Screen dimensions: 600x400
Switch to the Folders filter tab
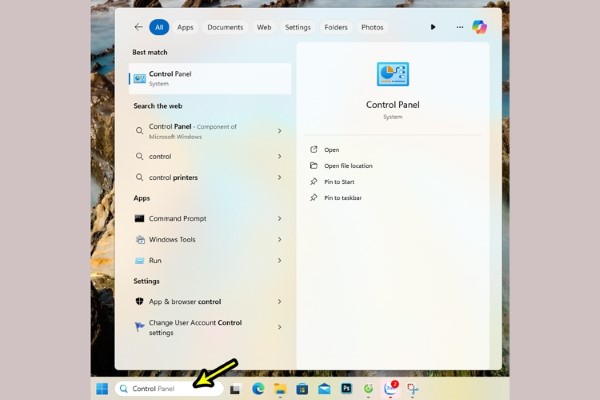tap(336, 27)
